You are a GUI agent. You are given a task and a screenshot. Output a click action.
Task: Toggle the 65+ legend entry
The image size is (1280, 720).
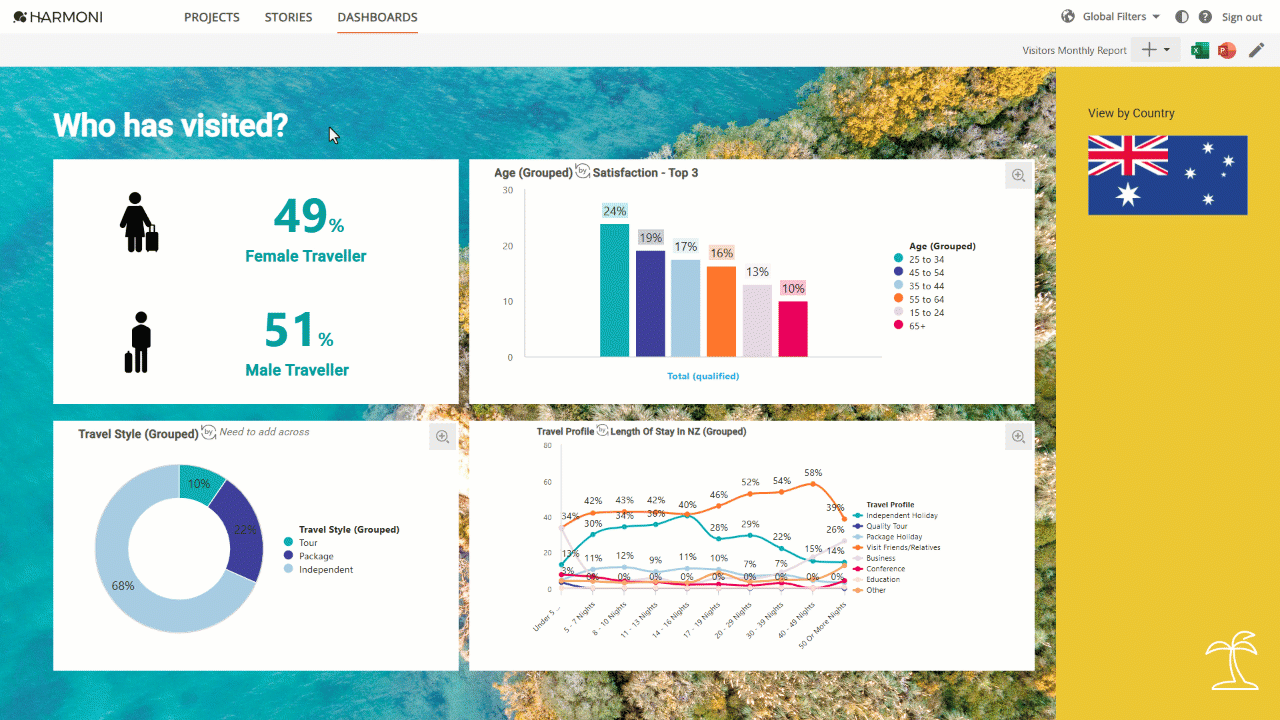(910, 325)
